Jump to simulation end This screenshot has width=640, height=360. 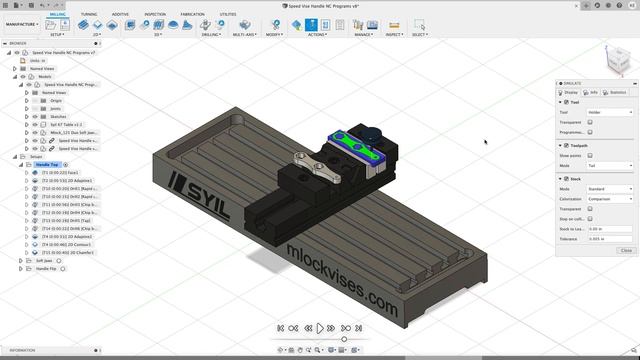[358, 328]
